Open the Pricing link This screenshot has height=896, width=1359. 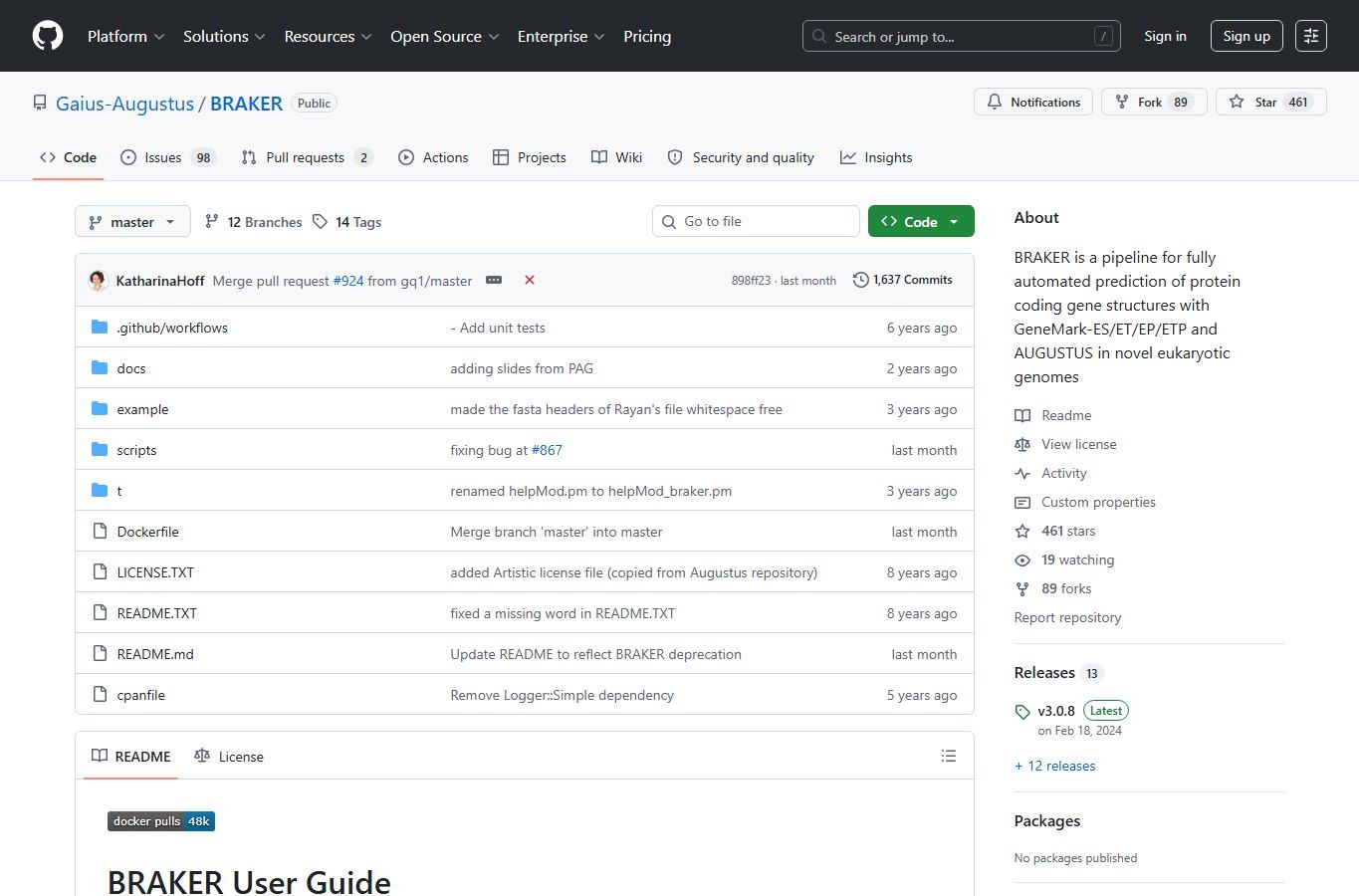point(647,36)
